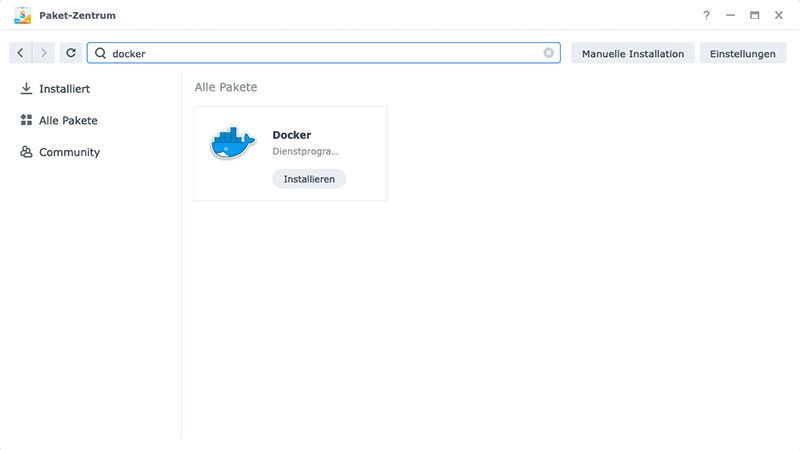Minimize the Paket-Zentrum window
This screenshot has height=450, width=800.
[x=730, y=15]
